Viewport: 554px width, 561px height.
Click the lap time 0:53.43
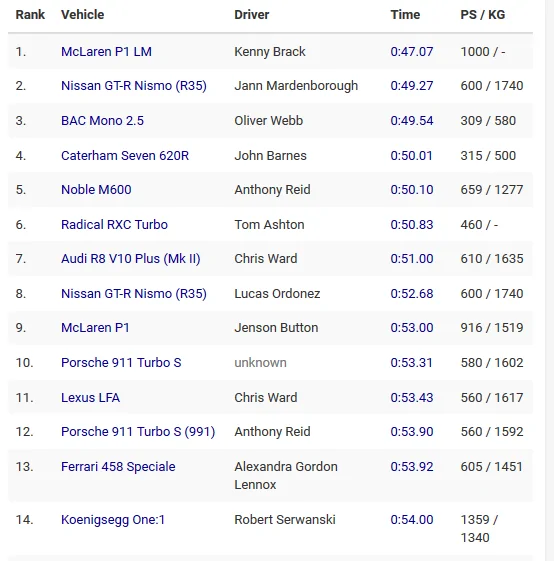412,398
